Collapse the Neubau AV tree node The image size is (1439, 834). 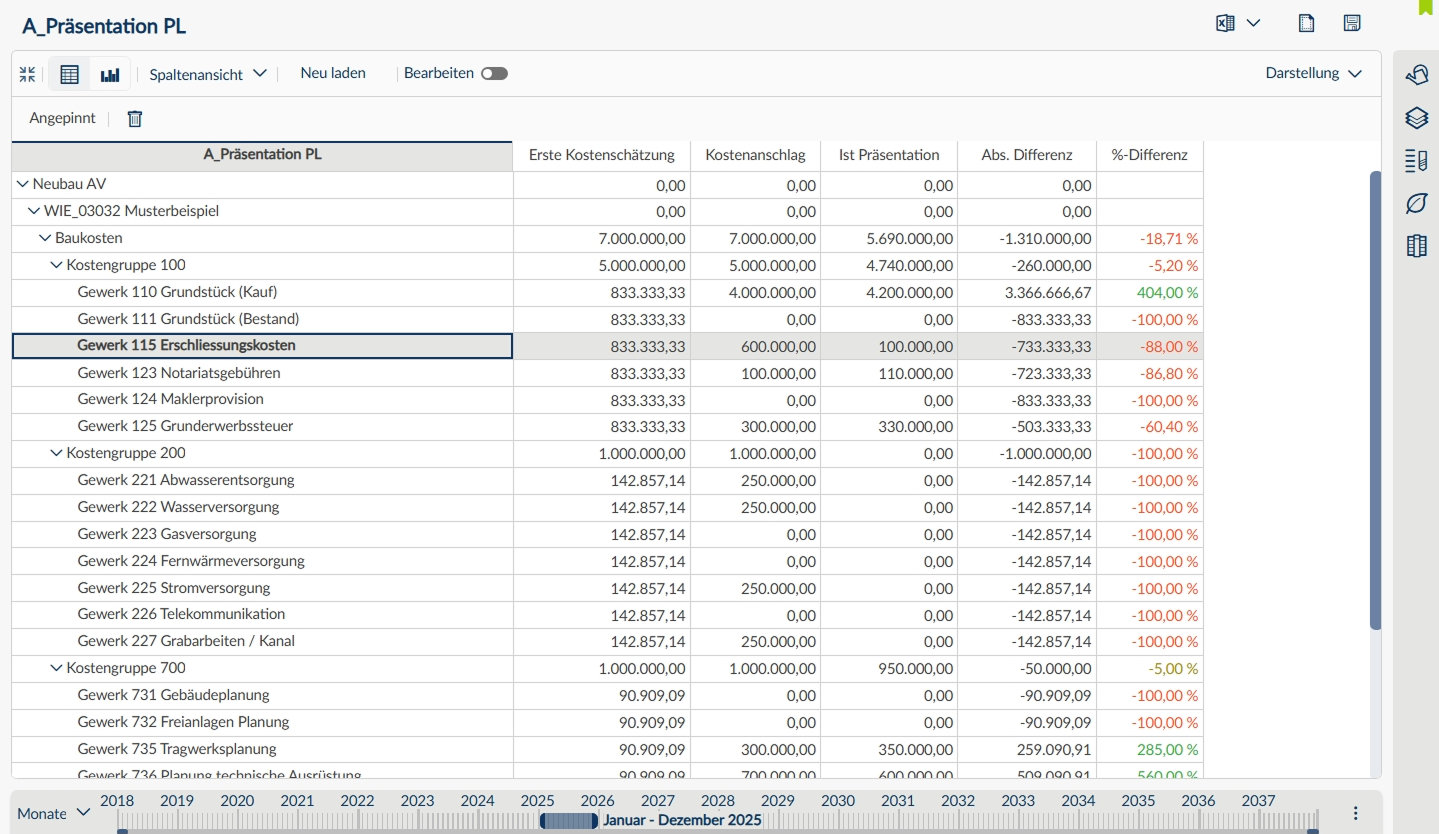[x=23, y=185]
